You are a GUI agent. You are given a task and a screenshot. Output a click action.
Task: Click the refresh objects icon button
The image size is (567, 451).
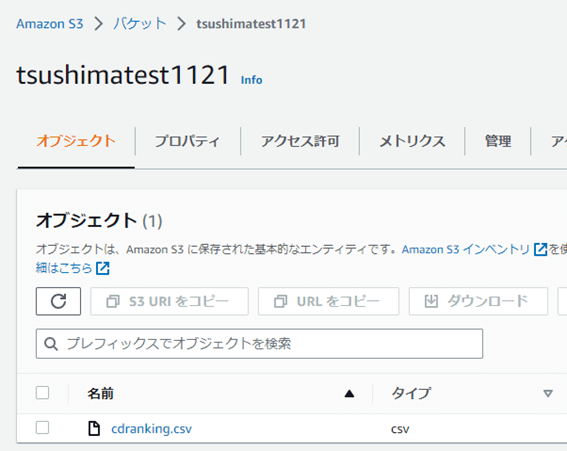pos(58,301)
